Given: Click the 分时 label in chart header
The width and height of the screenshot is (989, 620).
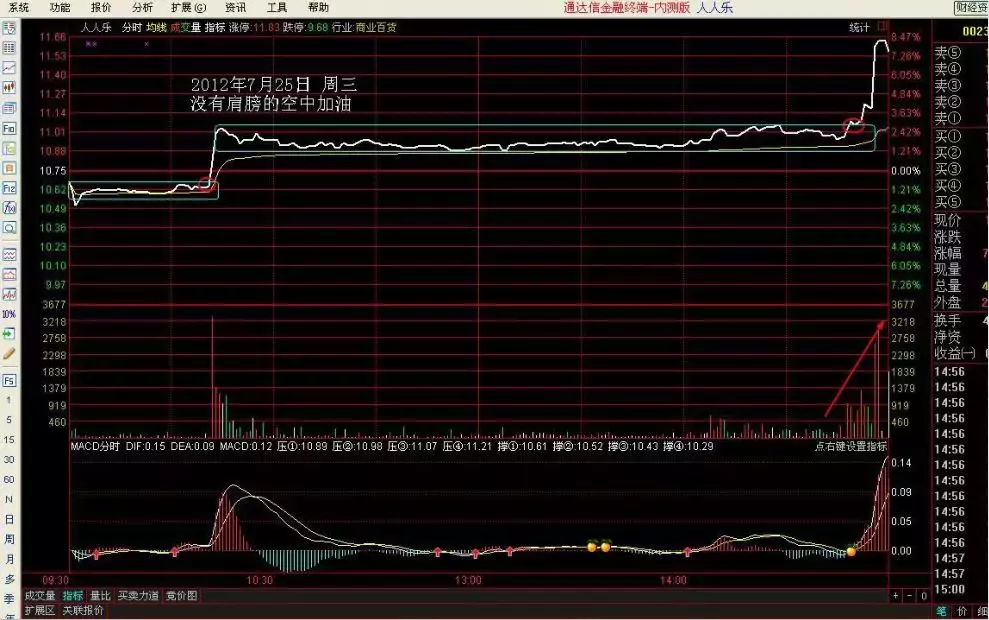Looking at the screenshot, I should 132,27.
